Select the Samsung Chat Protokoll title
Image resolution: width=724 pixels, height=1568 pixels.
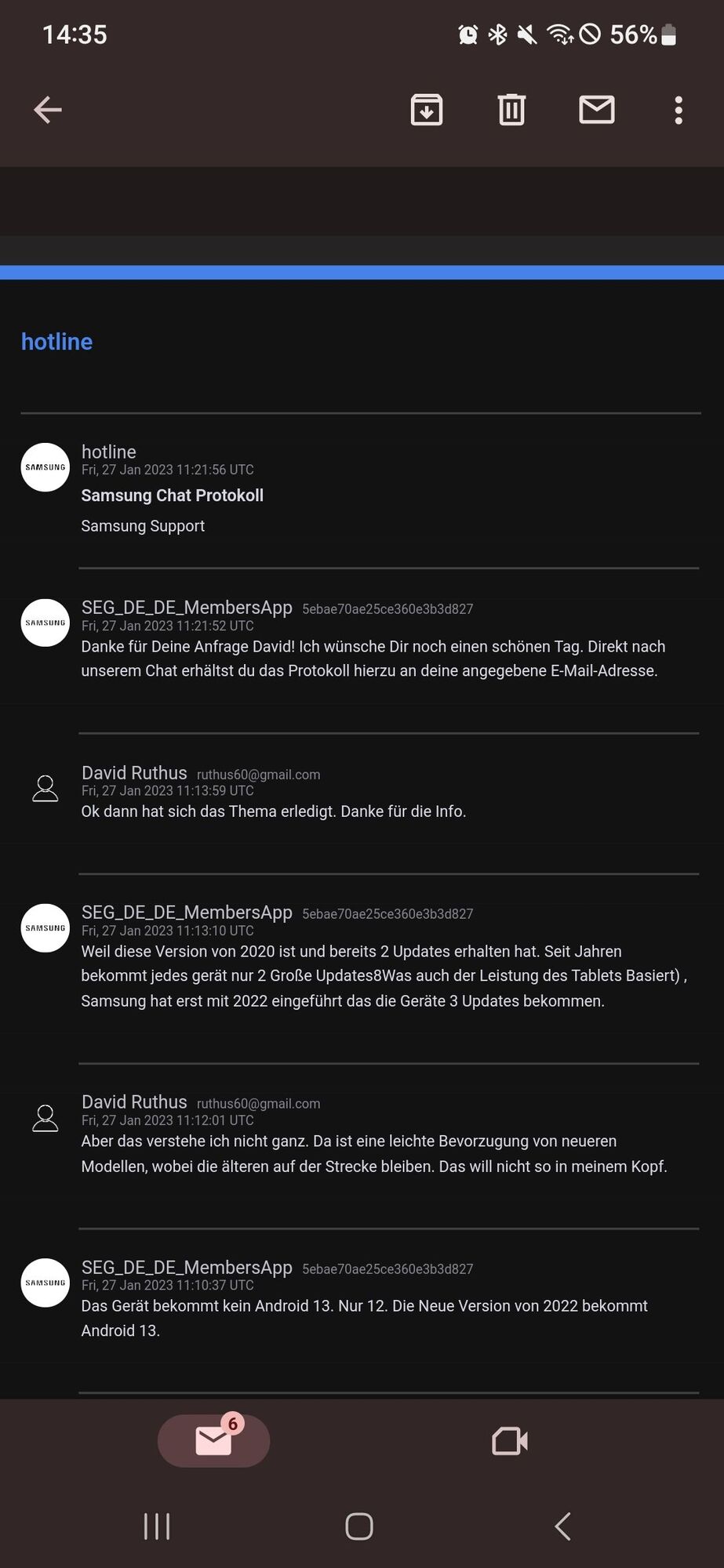[173, 495]
